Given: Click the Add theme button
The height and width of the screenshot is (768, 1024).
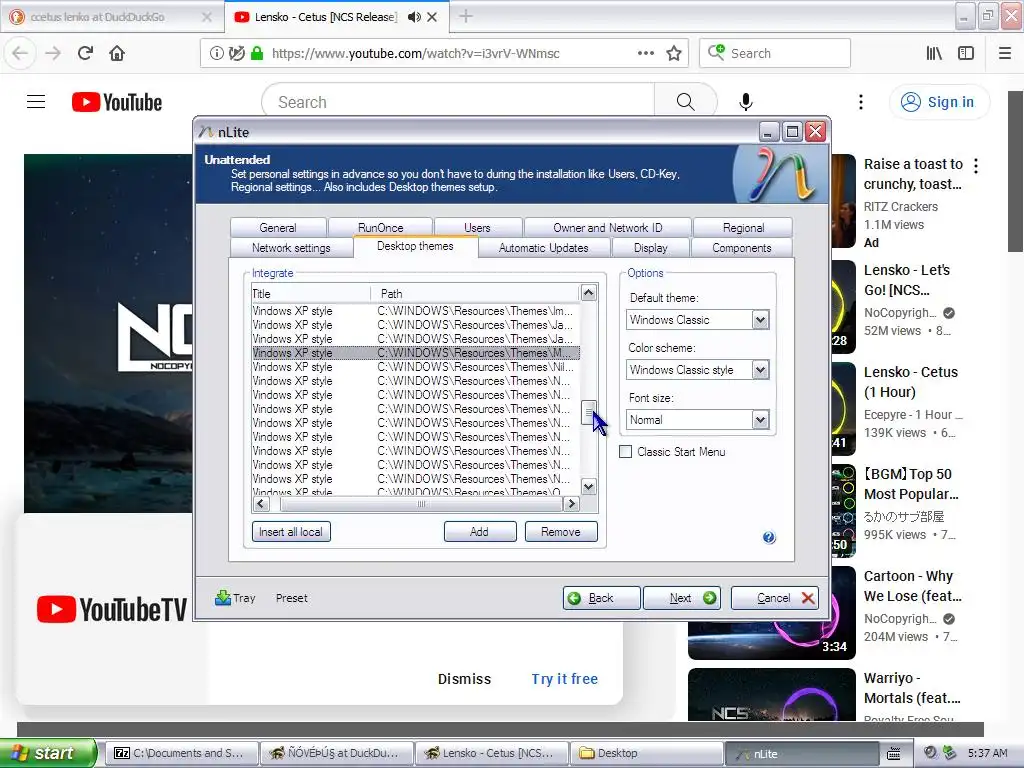Looking at the screenshot, I should point(480,532).
